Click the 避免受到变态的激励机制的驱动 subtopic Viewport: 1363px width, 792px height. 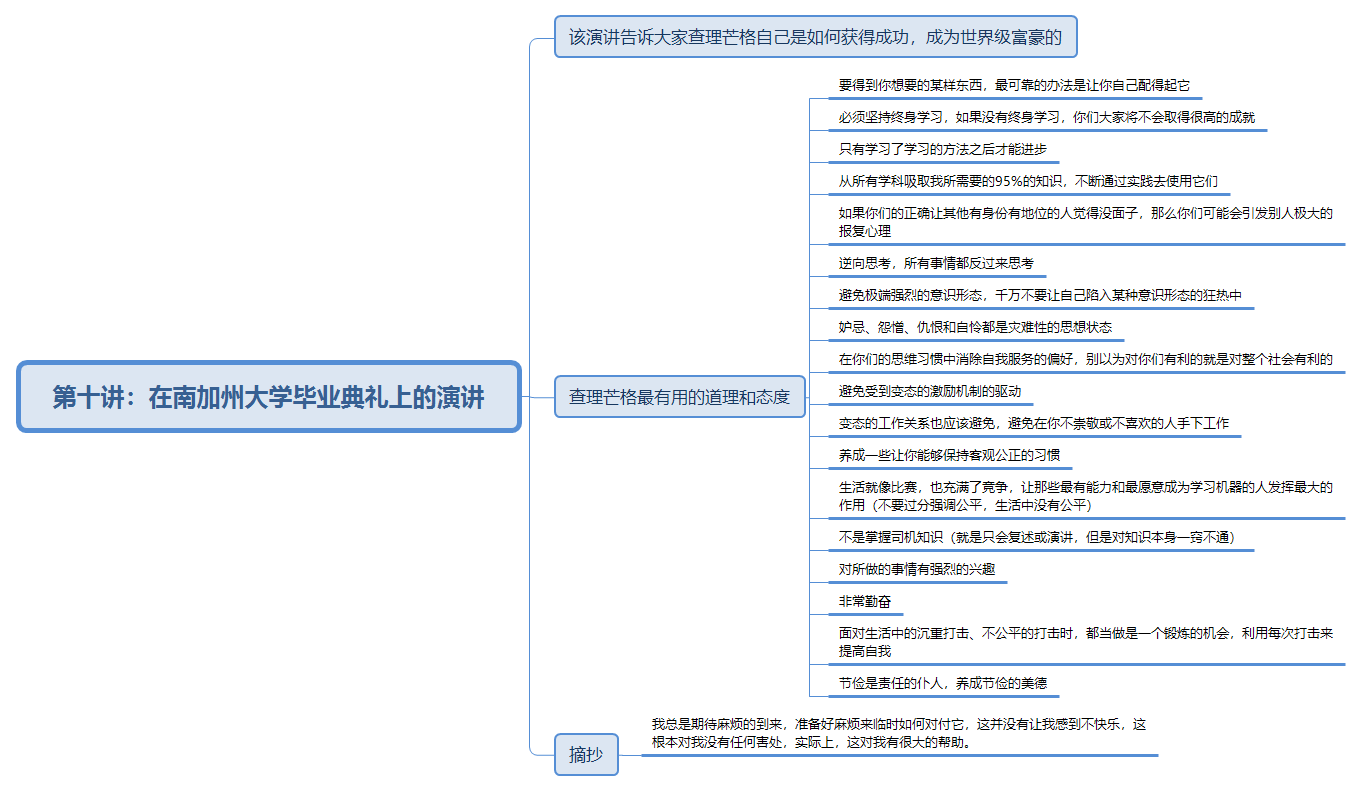point(930,391)
